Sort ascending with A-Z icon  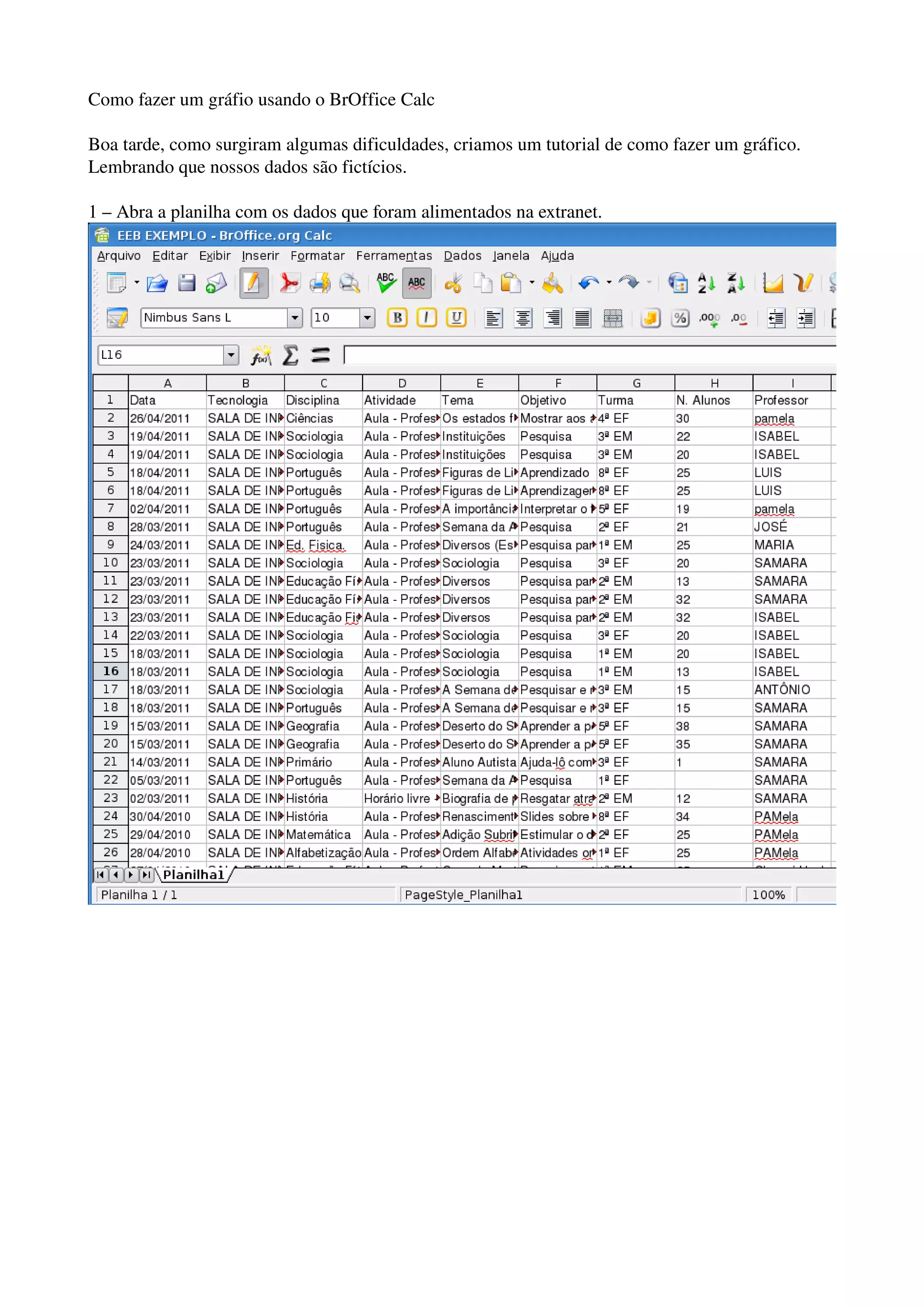tap(706, 283)
